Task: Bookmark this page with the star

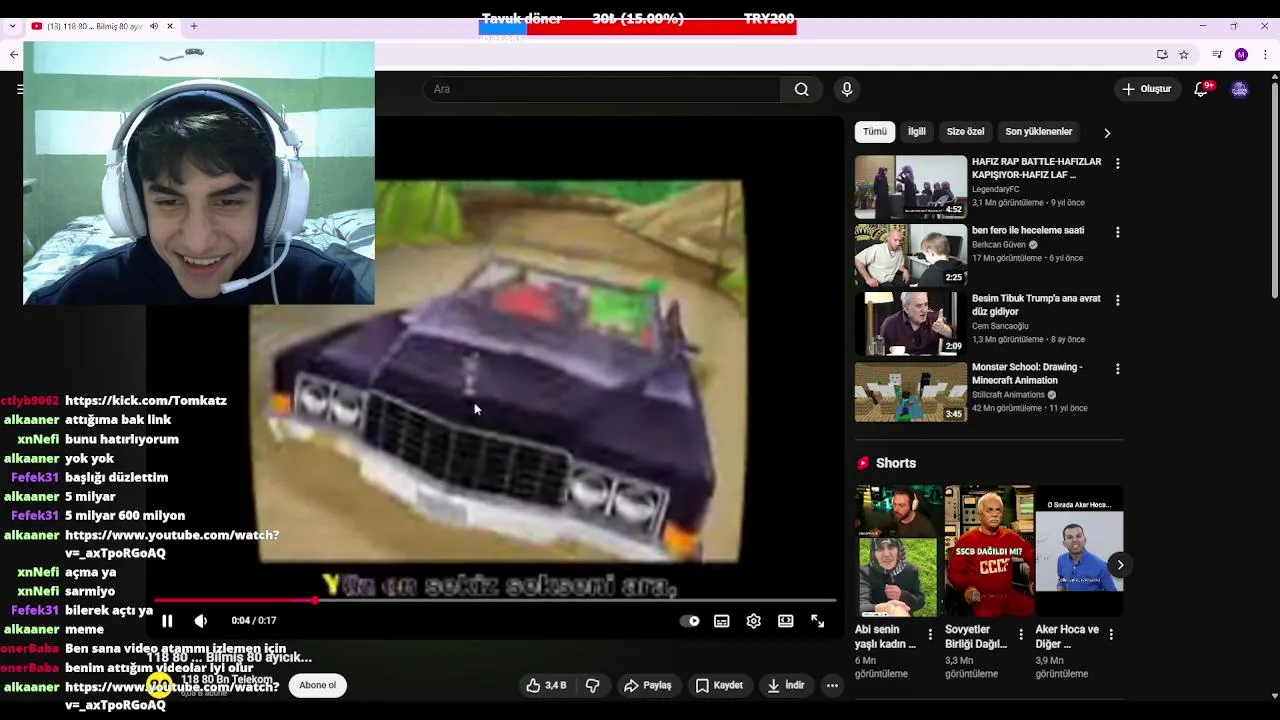Action: [1184, 55]
